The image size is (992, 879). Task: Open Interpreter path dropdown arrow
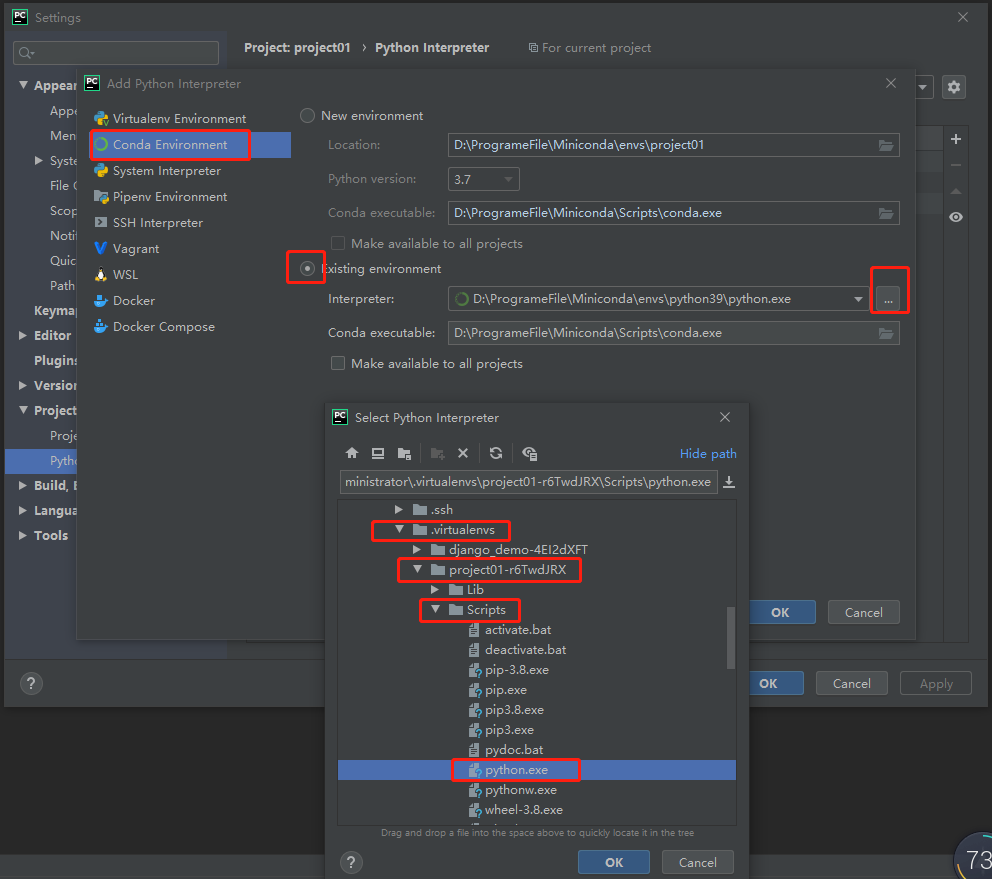point(858,299)
